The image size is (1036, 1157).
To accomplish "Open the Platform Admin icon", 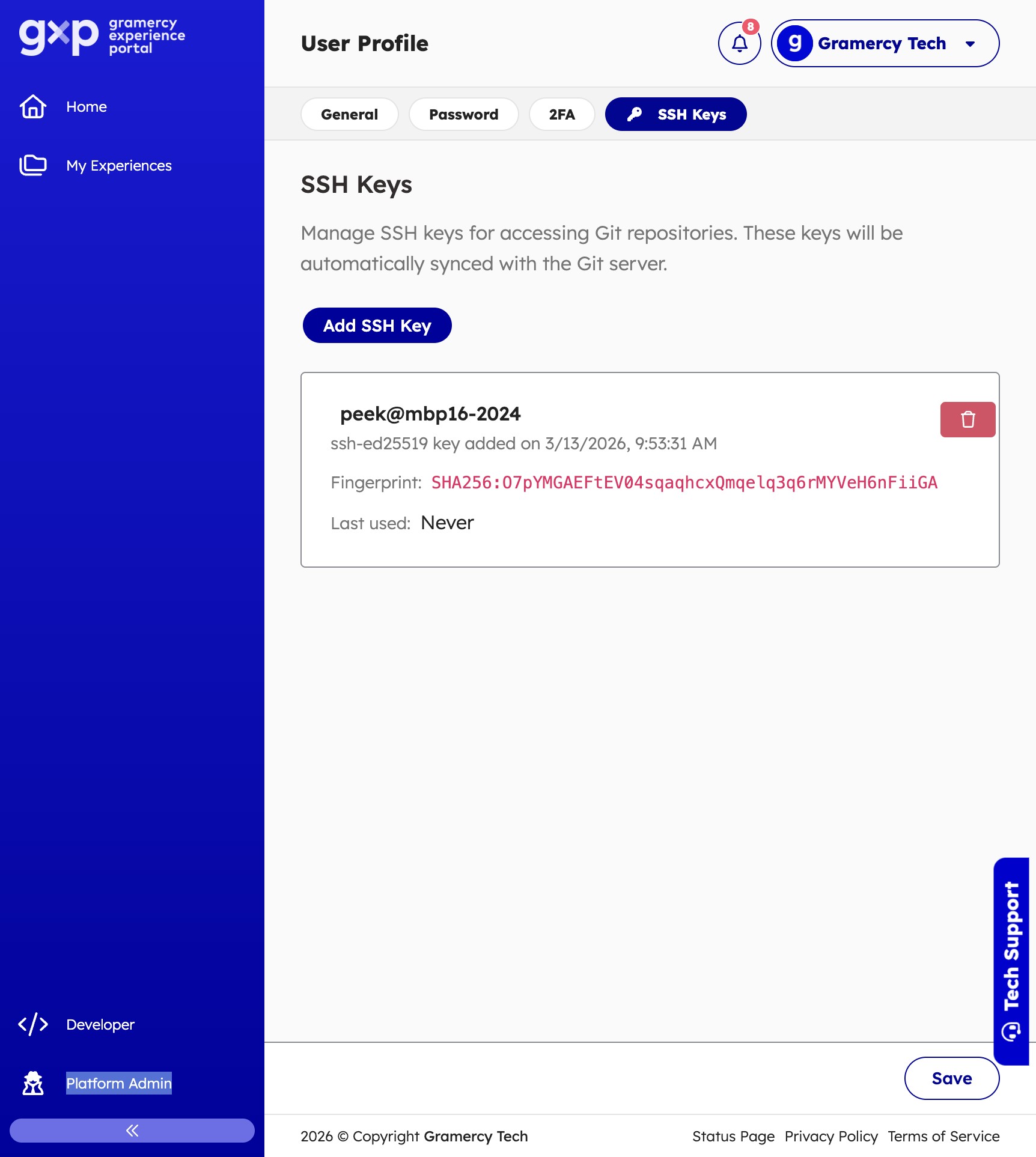I will pos(33,1083).
